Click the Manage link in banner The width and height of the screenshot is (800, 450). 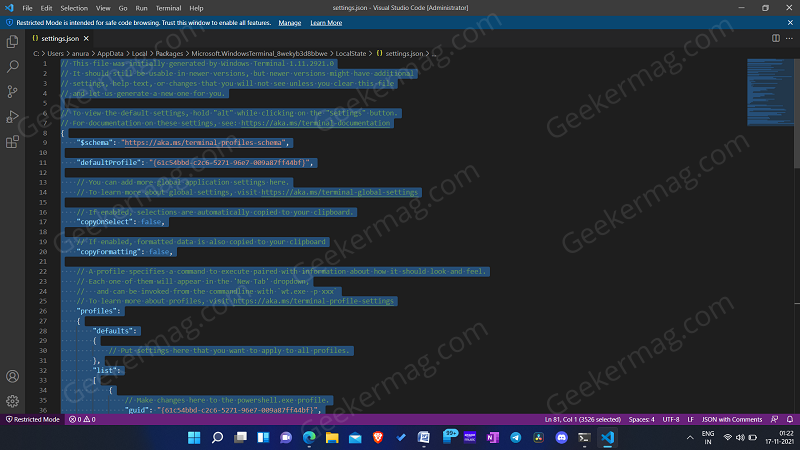point(289,22)
